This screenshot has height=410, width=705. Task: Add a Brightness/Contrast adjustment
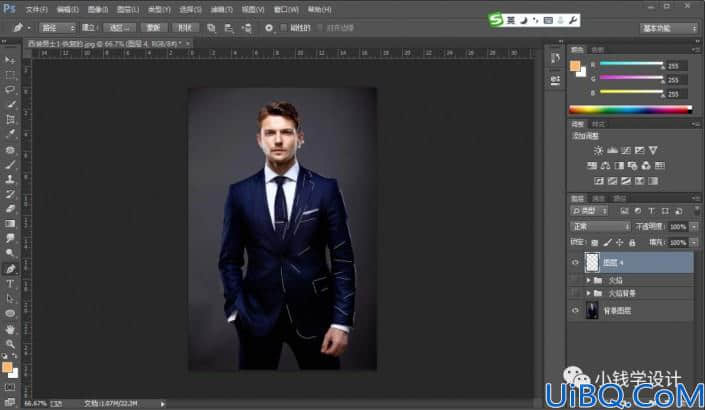click(x=598, y=150)
